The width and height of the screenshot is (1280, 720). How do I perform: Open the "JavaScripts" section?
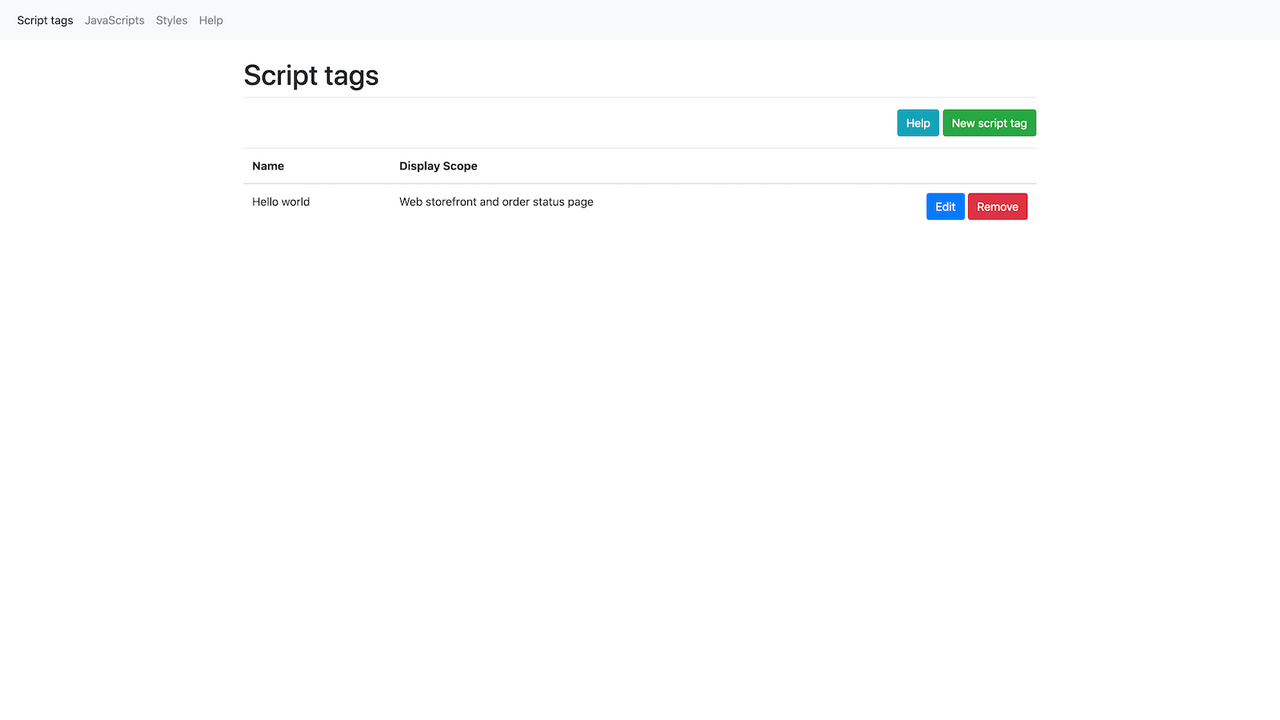click(x=114, y=20)
